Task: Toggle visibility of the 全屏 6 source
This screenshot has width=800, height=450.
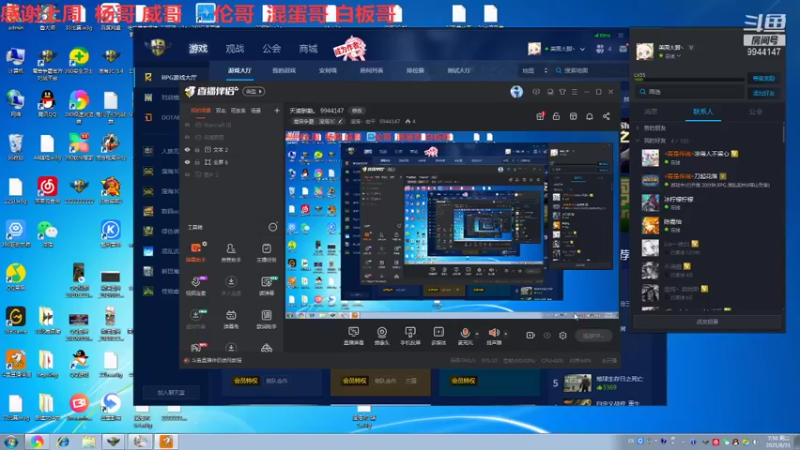Action: coord(187,162)
